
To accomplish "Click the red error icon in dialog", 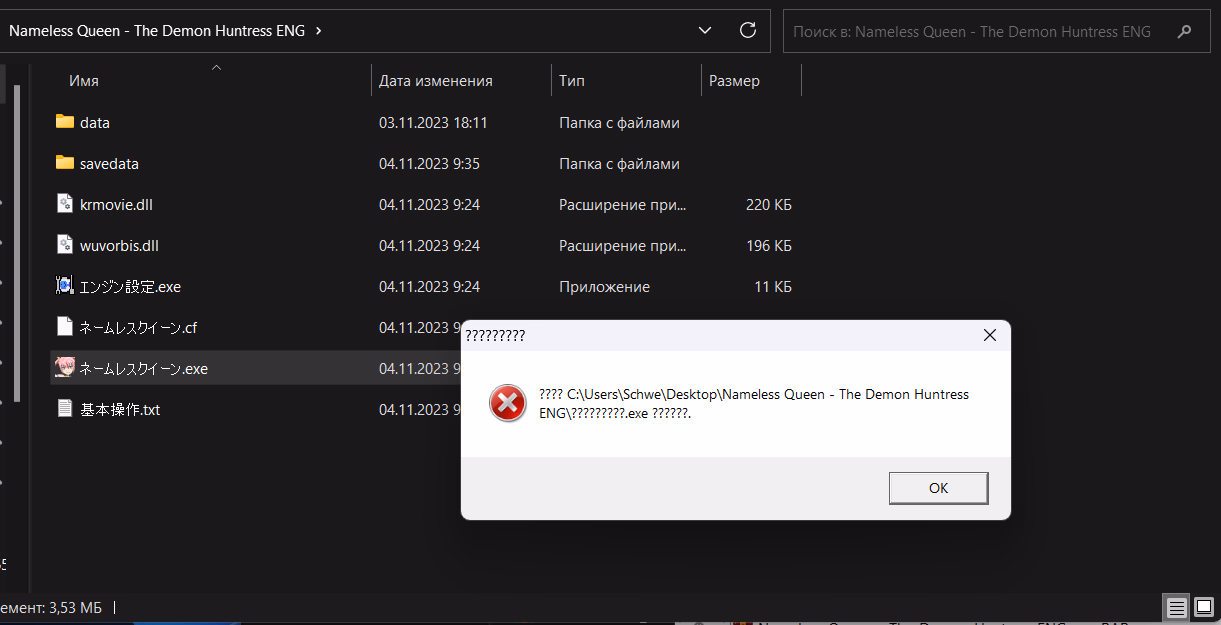I will (x=508, y=404).
